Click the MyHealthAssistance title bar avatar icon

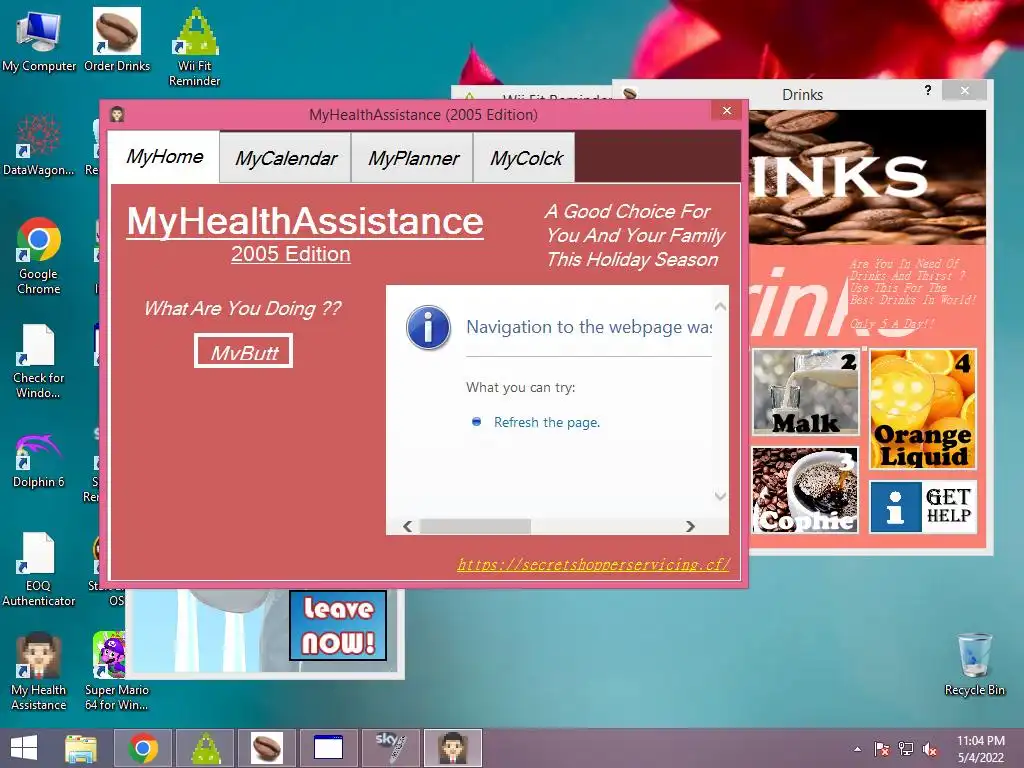coord(118,115)
